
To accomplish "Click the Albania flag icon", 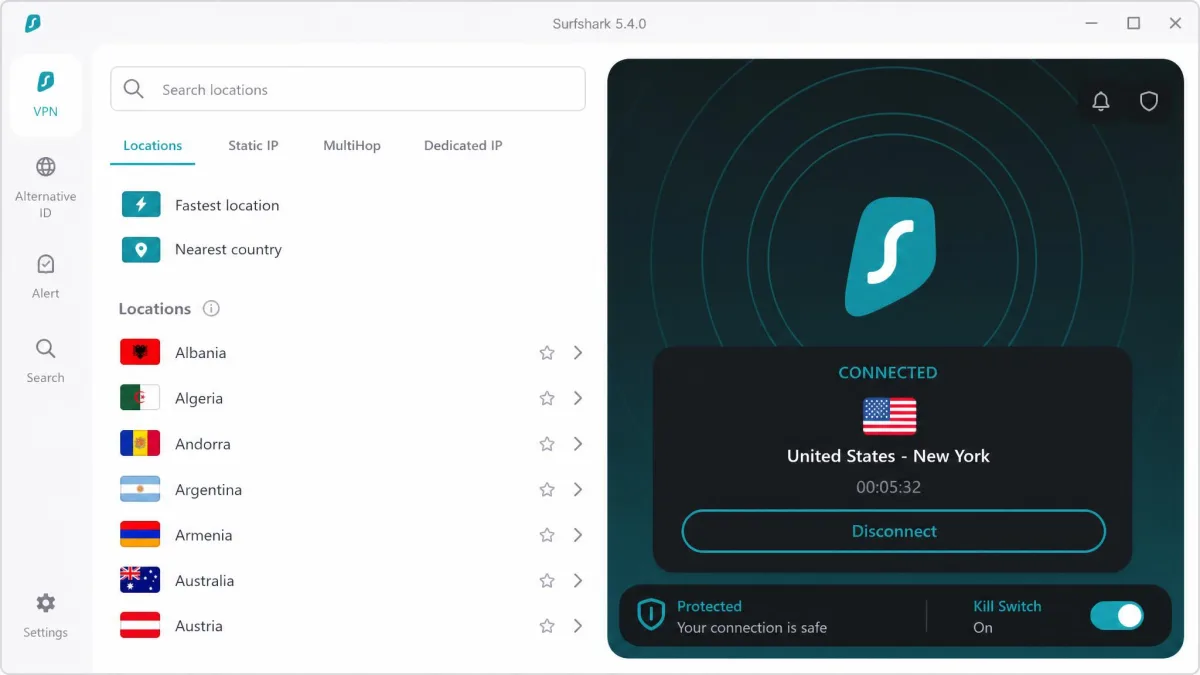I will [140, 352].
